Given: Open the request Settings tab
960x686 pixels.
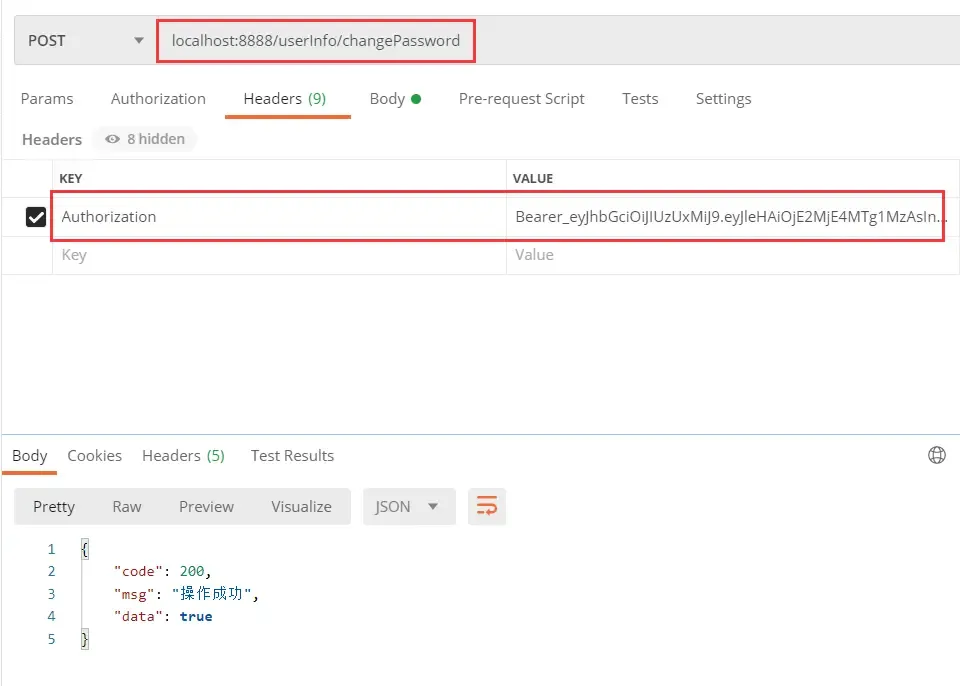Looking at the screenshot, I should tap(723, 98).
